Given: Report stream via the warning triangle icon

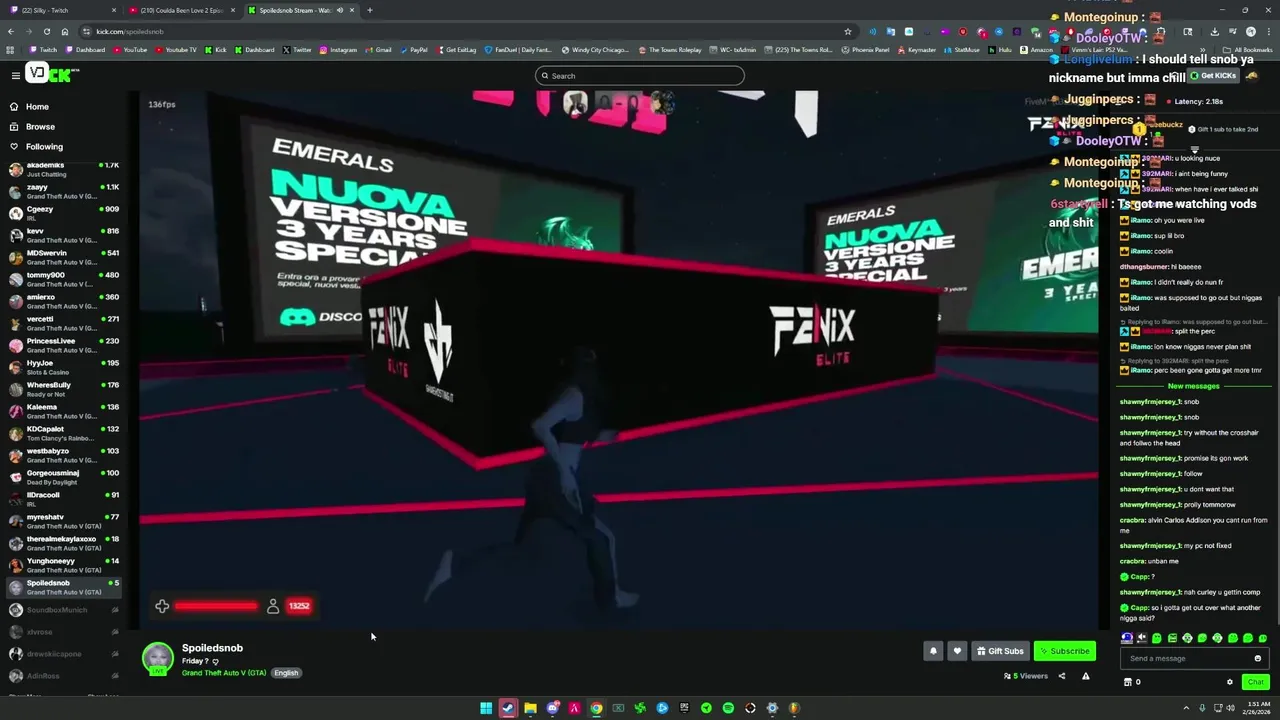Looking at the screenshot, I should (1085, 676).
